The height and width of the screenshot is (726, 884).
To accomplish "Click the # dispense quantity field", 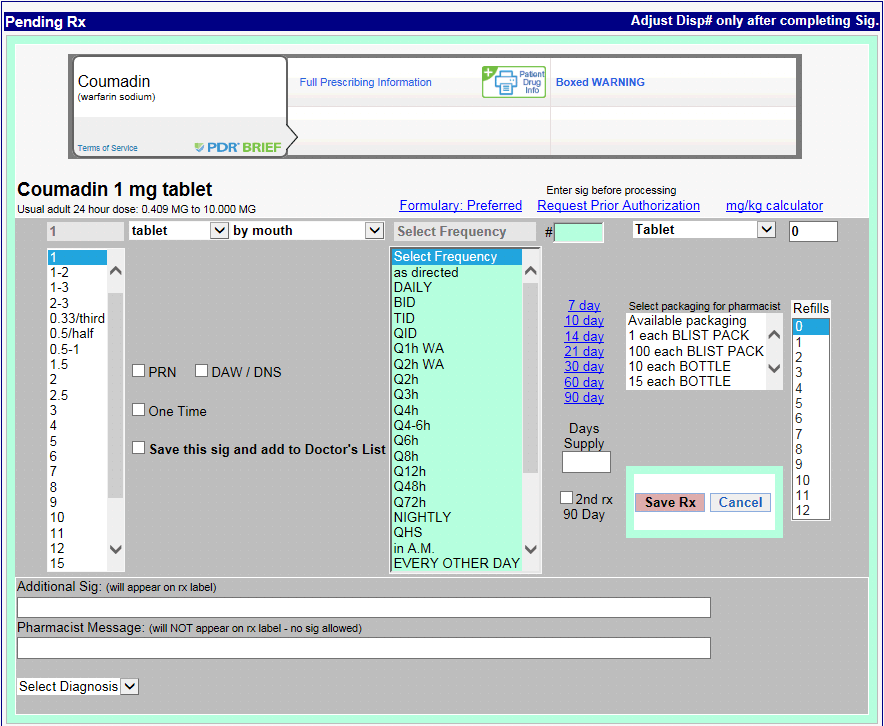I will [x=578, y=232].
